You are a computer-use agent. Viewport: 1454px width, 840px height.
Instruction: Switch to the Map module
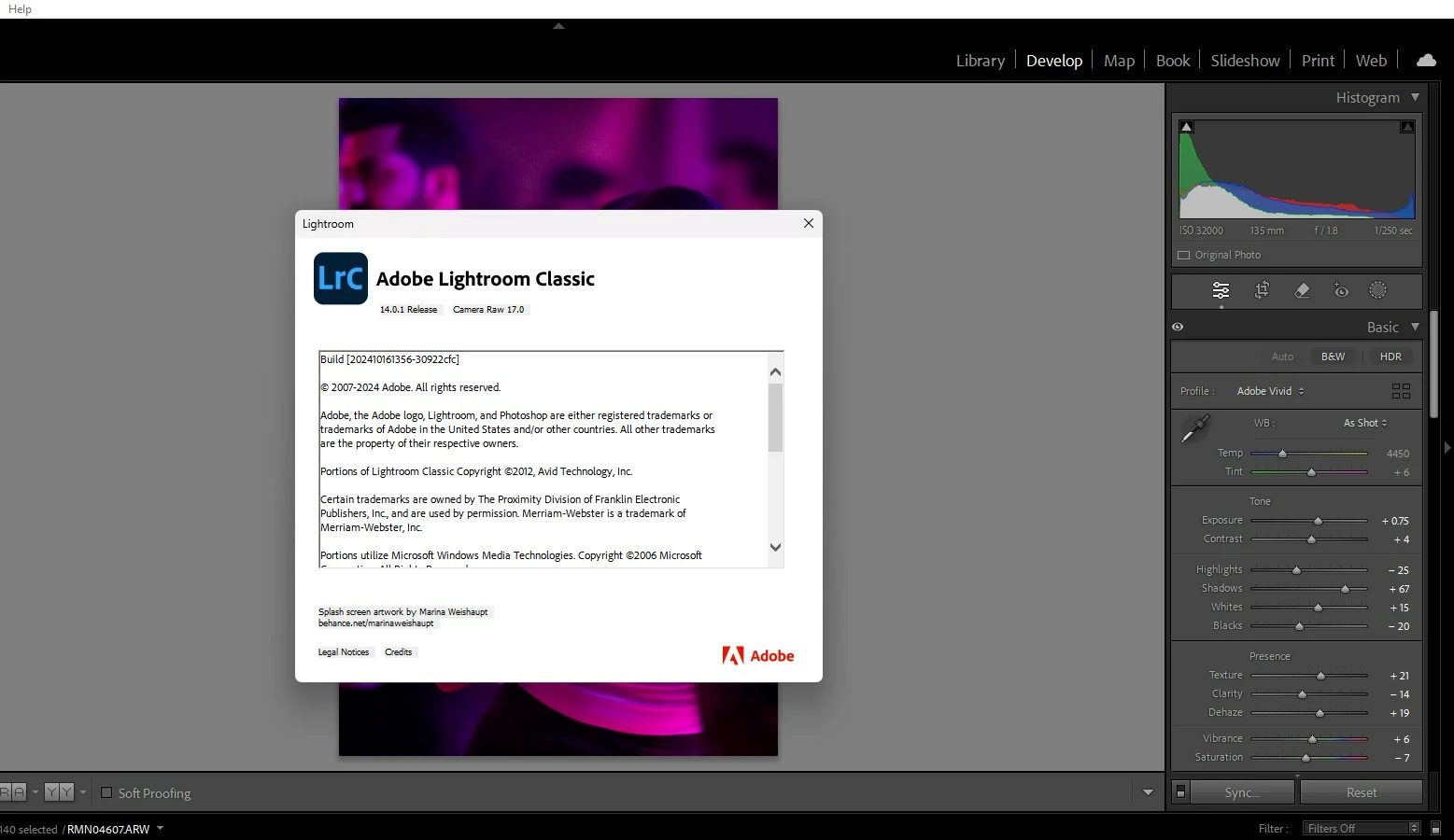1119,60
